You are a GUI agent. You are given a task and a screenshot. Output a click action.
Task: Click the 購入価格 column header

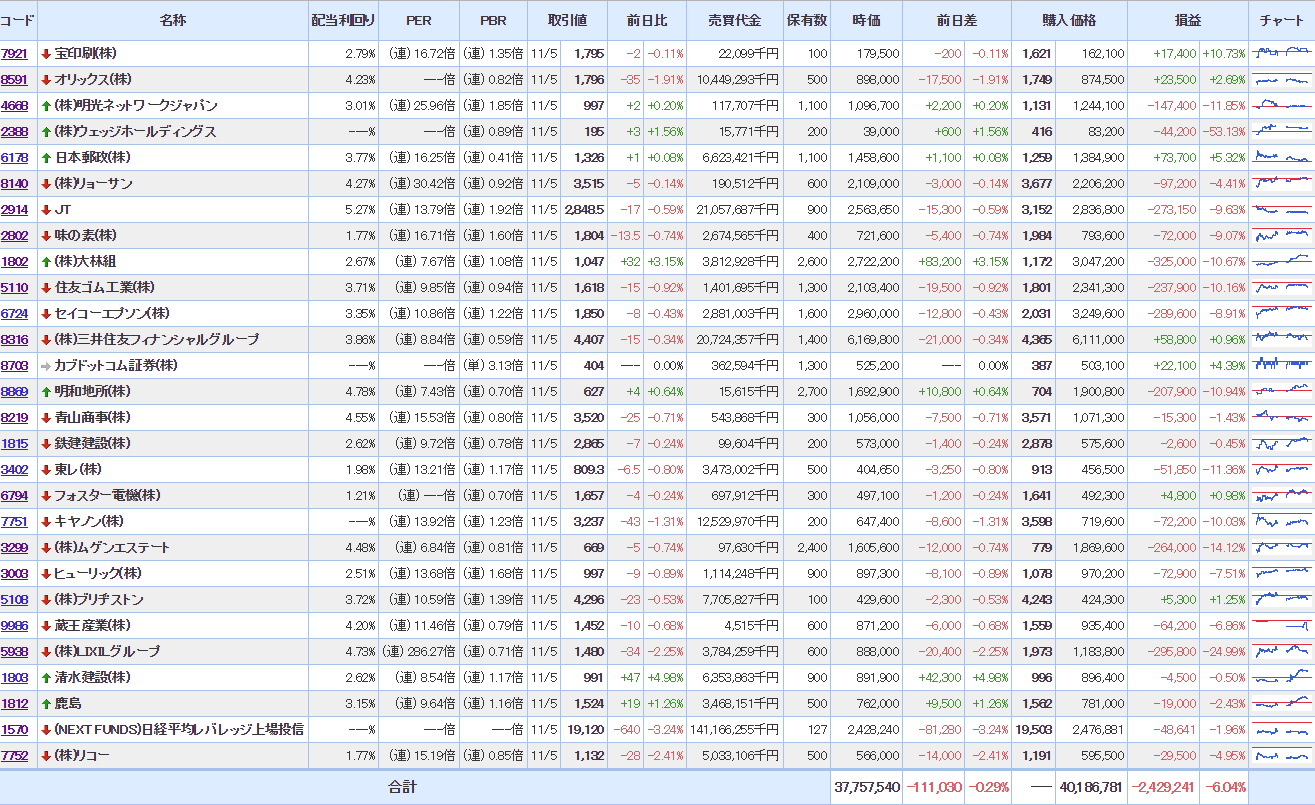click(1069, 21)
